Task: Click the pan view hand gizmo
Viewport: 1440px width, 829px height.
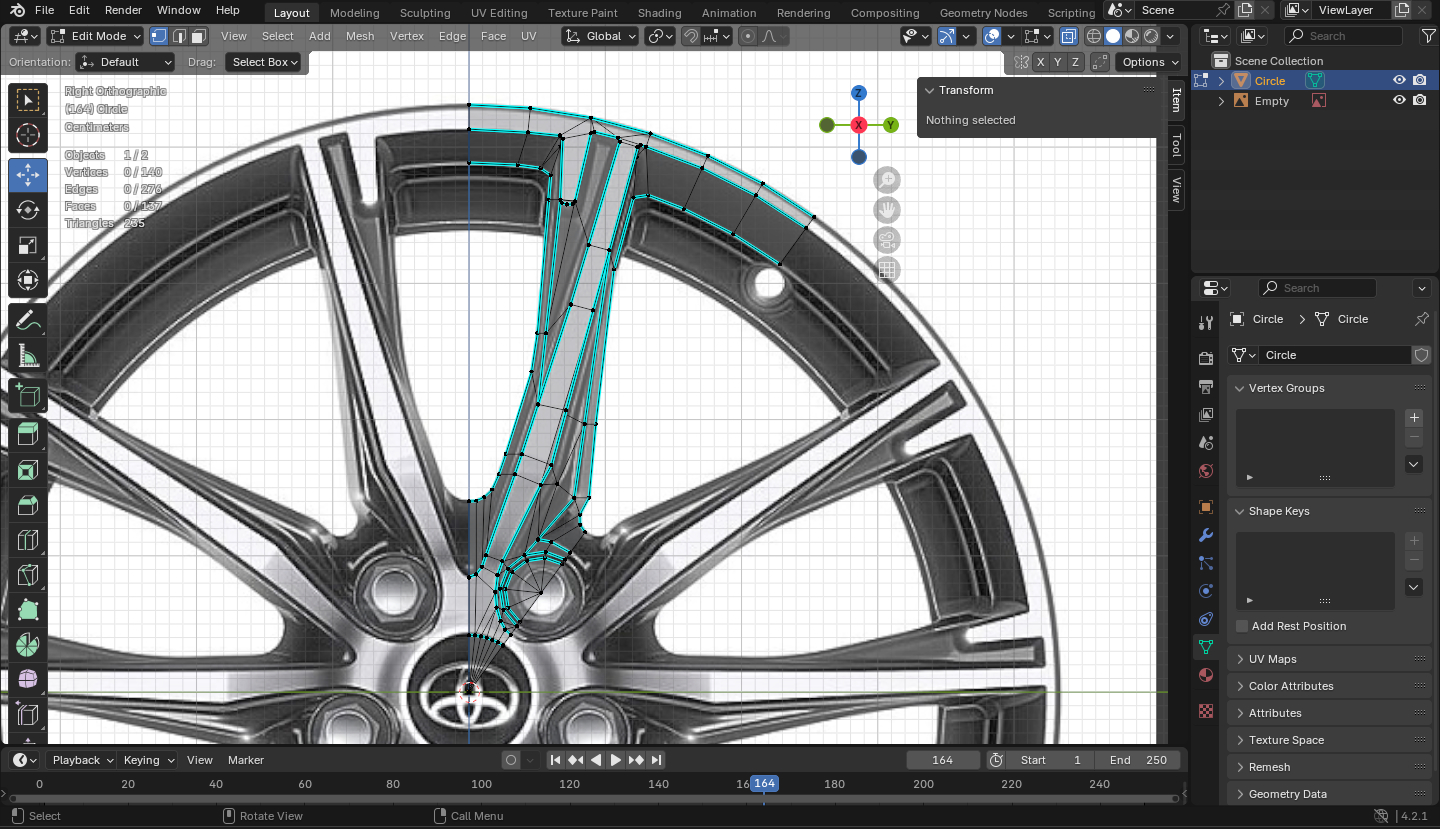Action: click(x=886, y=210)
